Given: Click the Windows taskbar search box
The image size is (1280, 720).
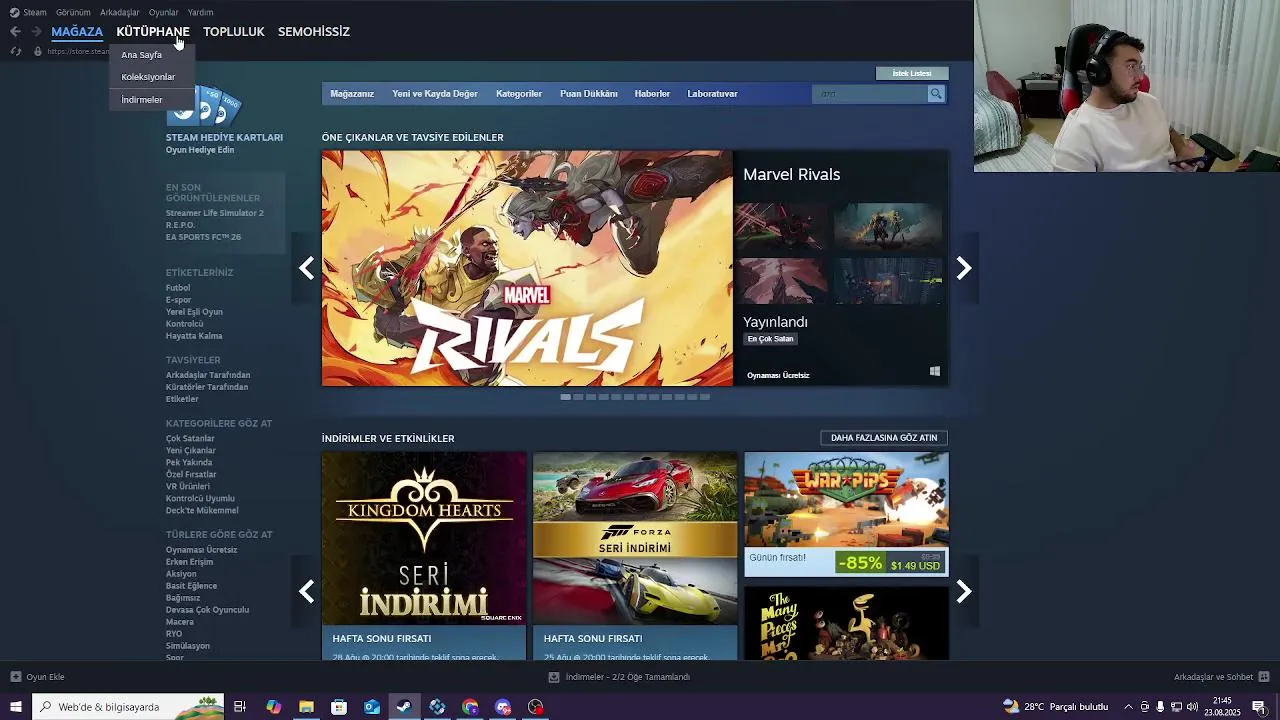Looking at the screenshot, I should 128,707.
